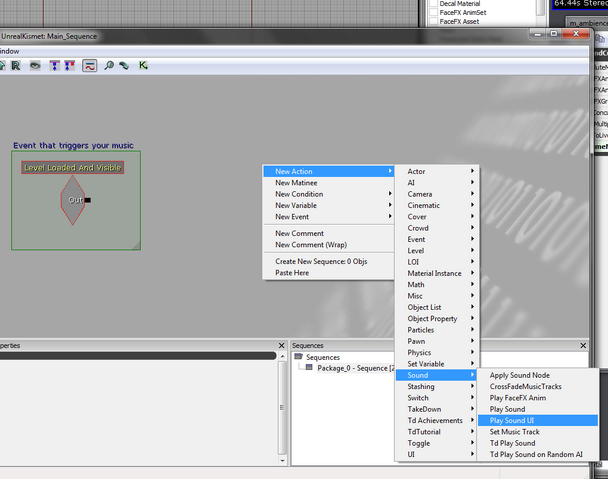This screenshot has width=608, height=479.
Task: Open the Set Variable category
Action: click(437, 364)
